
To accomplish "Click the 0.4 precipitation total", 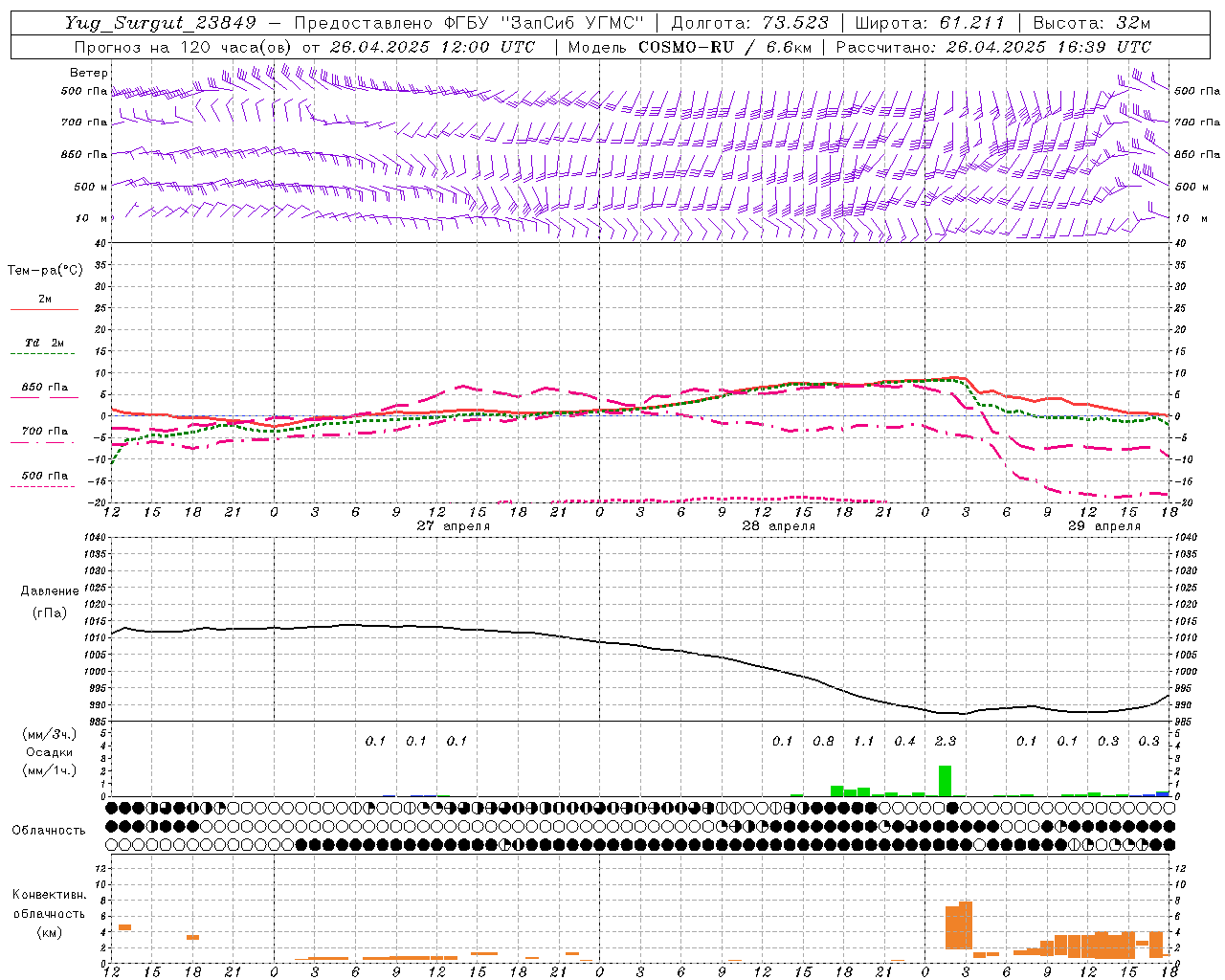I will [904, 741].
